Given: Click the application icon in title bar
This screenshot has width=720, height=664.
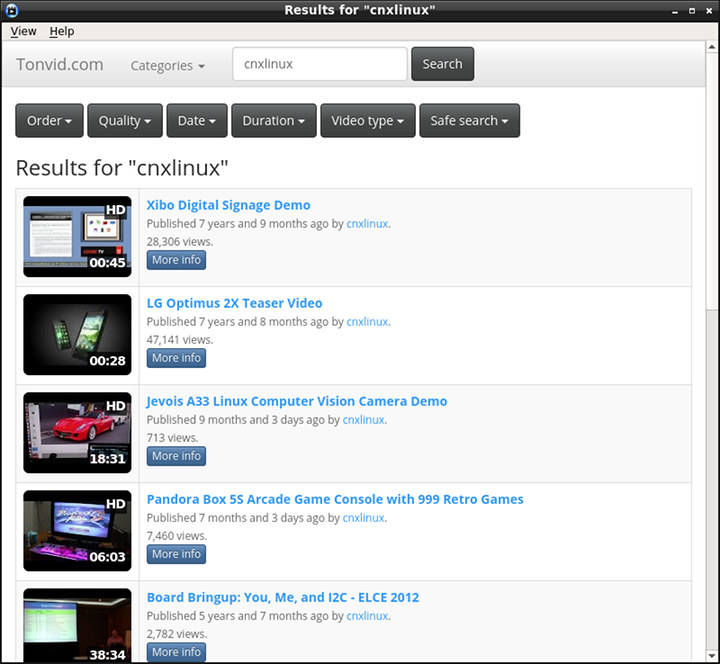Looking at the screenshot, I should click(11, 10).
